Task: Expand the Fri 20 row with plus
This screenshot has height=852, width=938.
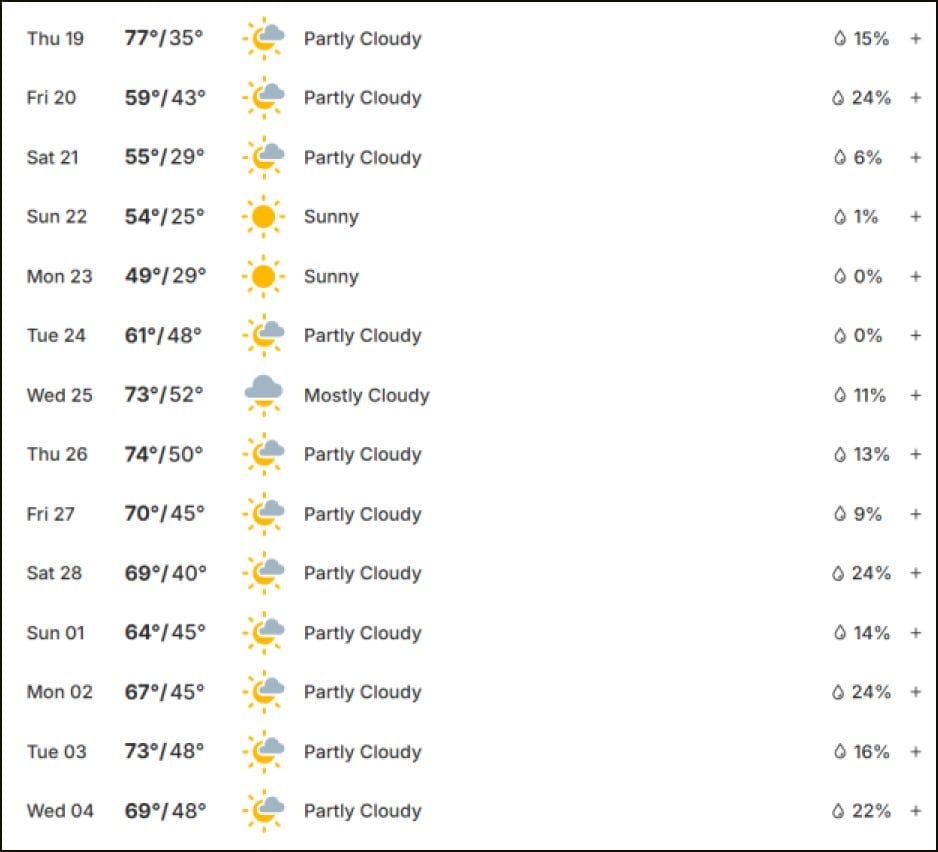Action: pyautogui.click(x=915, y=98)
